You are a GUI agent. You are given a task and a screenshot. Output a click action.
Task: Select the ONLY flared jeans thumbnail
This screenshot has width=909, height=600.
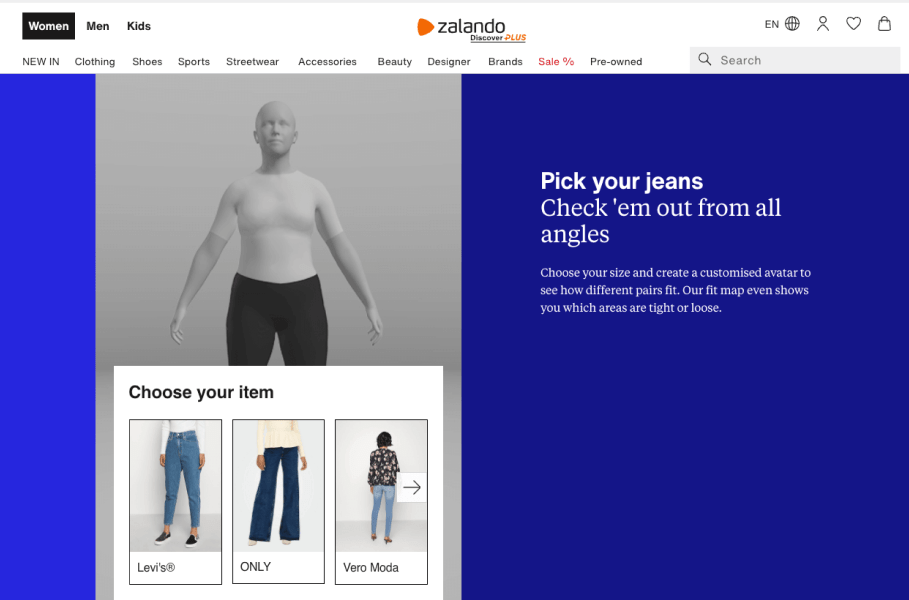coord(278,501)
